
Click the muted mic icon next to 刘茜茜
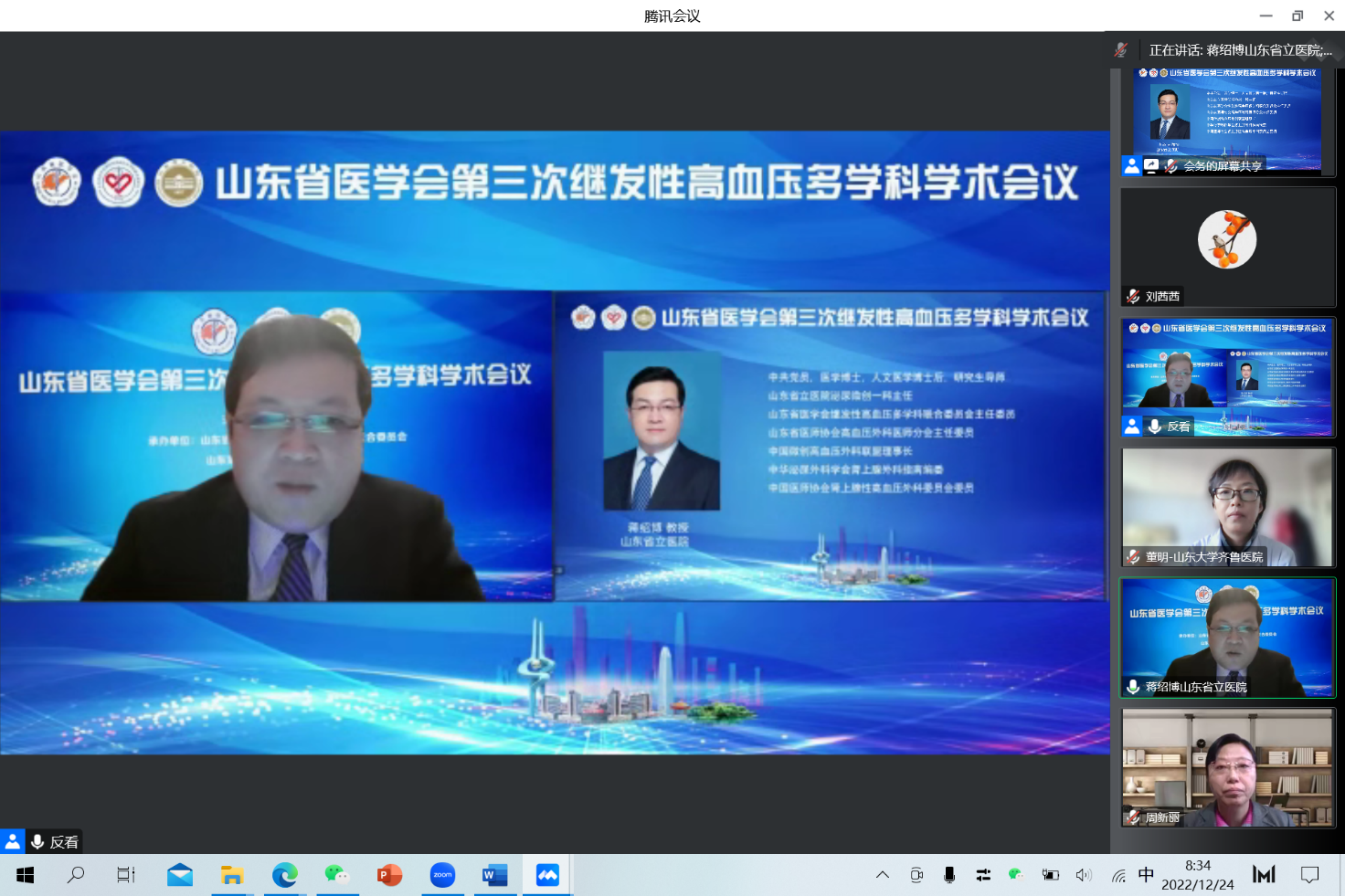1133,296
